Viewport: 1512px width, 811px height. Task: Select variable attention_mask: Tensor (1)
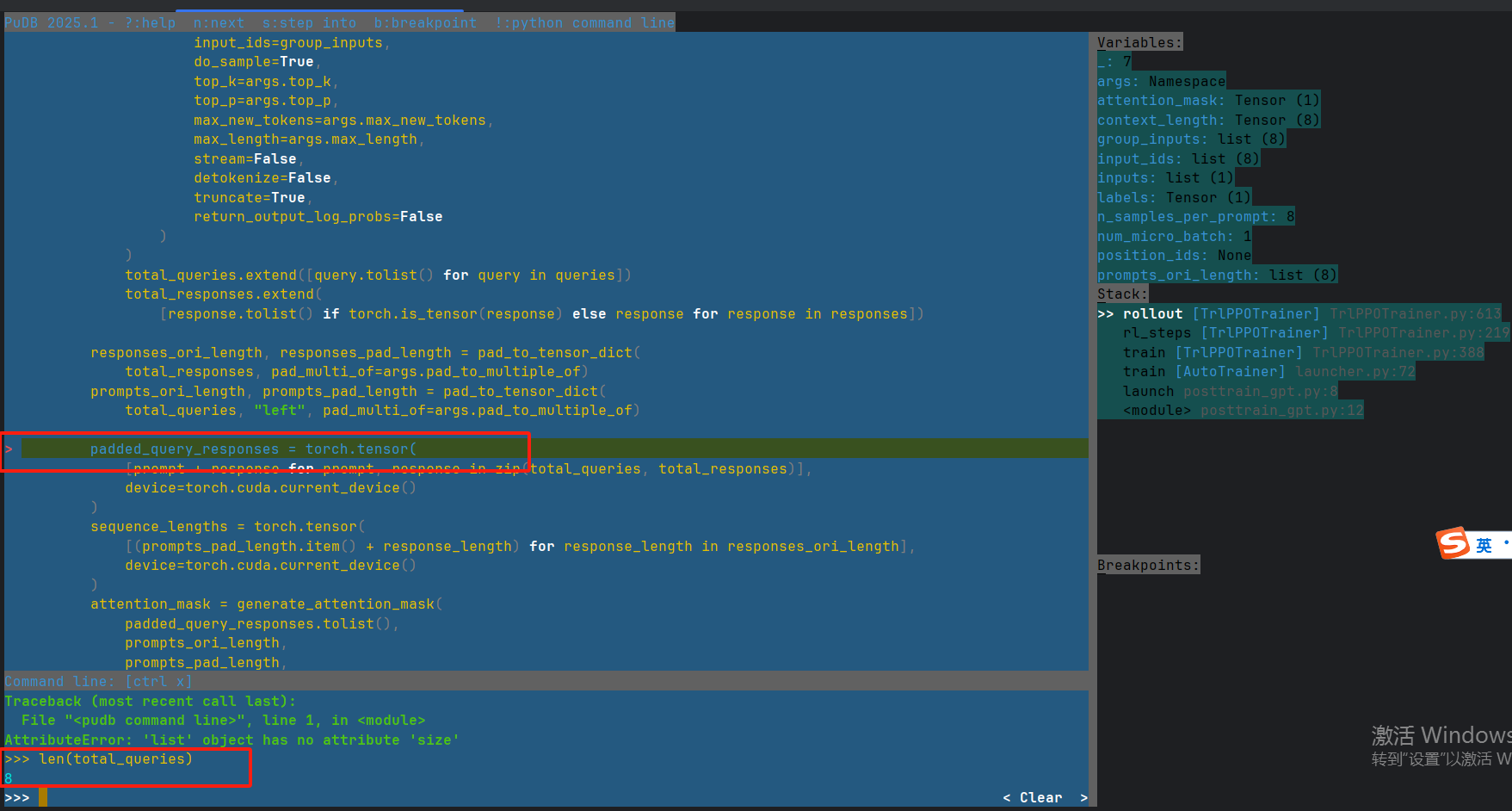point(1208,100)
